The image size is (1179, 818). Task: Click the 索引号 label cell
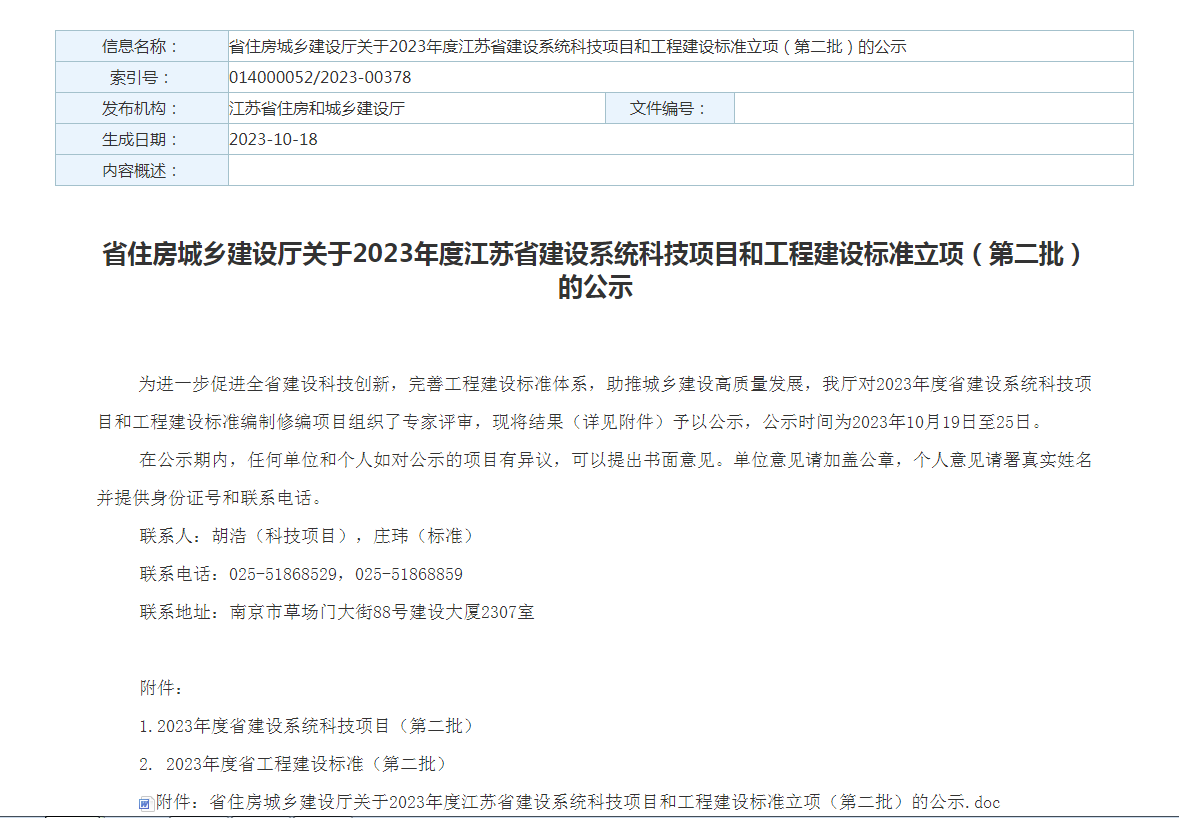(x=141, y=77)
